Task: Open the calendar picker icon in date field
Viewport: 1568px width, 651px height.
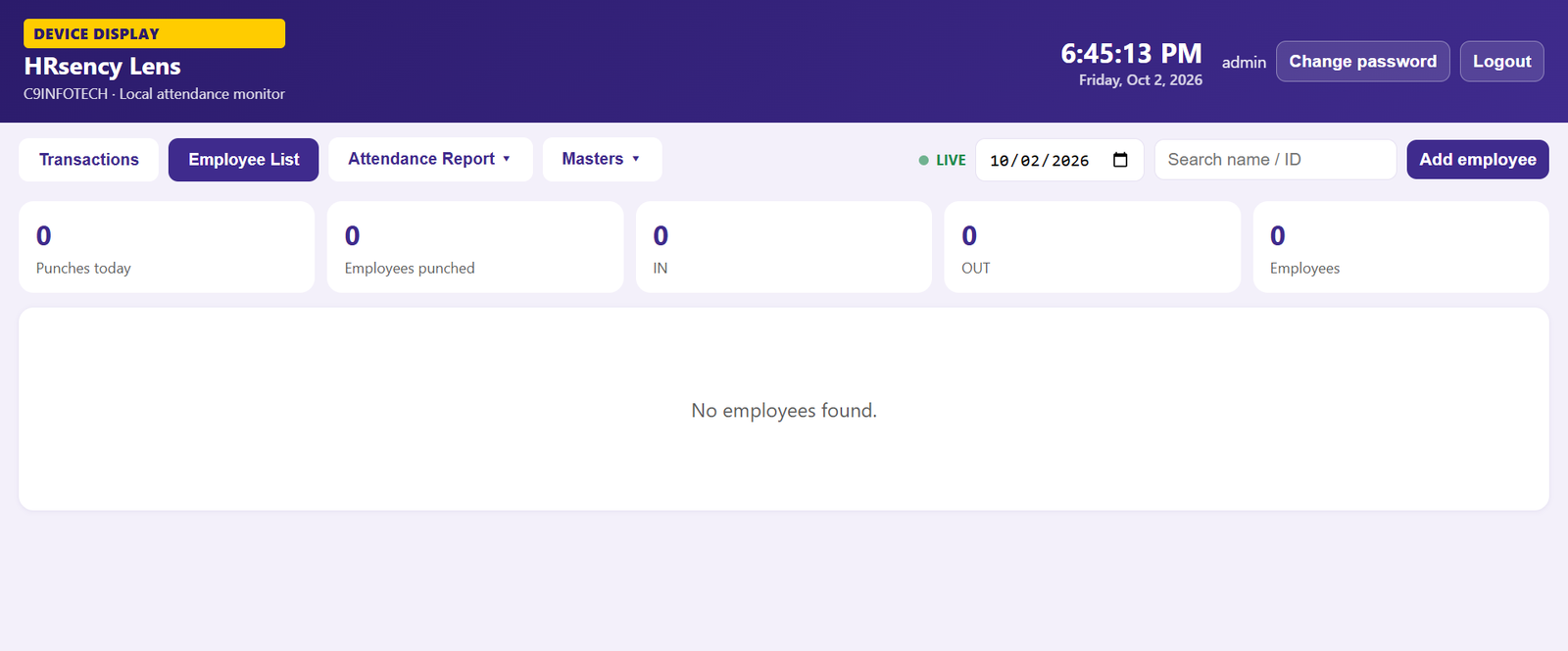Action: [1120, 160]
